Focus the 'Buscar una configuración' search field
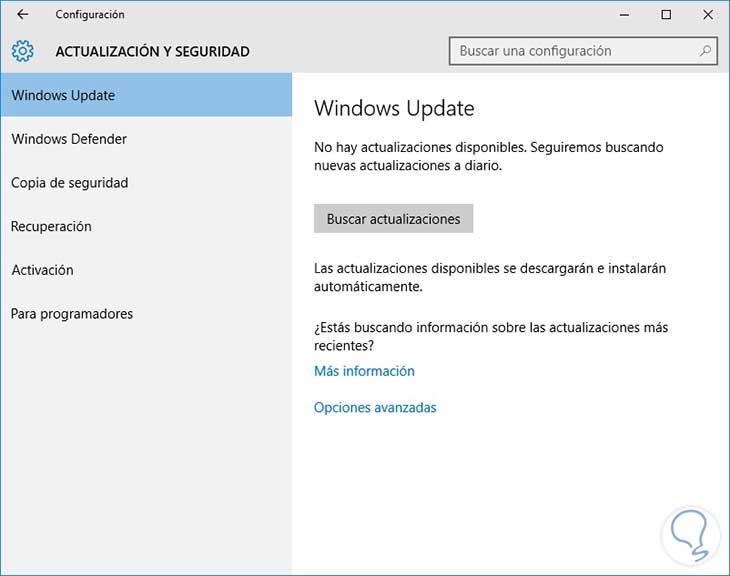Image resolution: width=730 pixels, height=576 pixels. [x=583, y=51]
